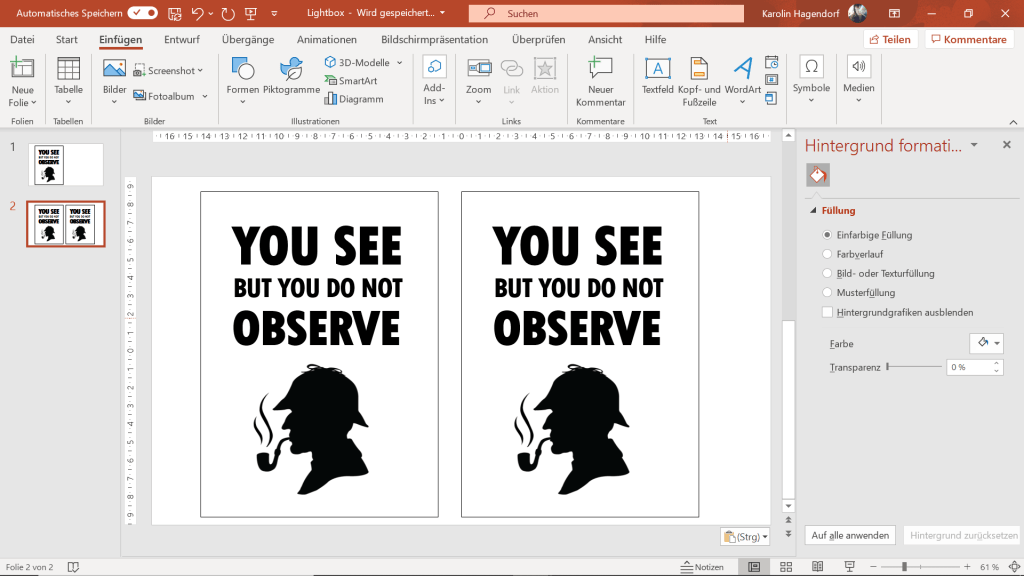Screen dimensions: 1024x576
Task: Click the Piktogramme icon
Action: [291, 70]
